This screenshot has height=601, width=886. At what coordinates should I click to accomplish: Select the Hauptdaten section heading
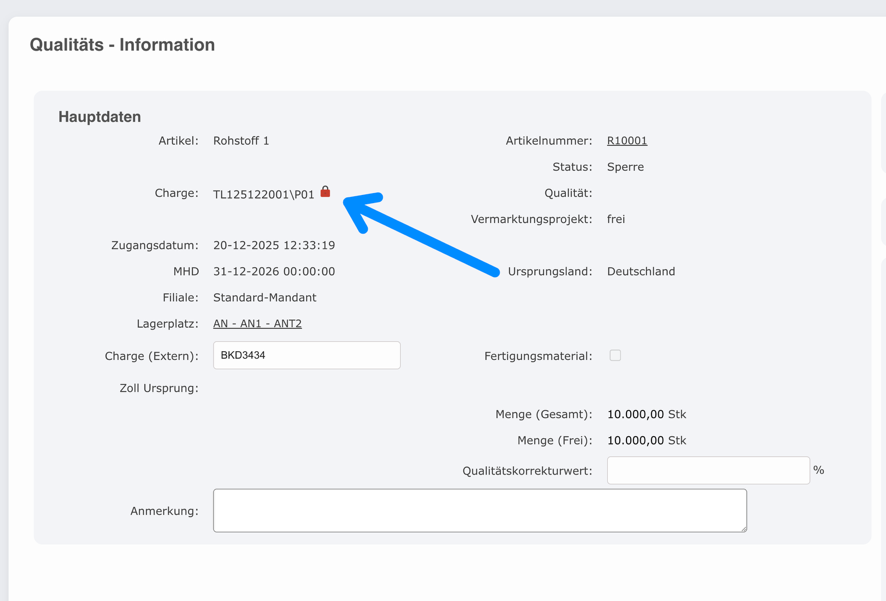click(x=99, y=116)
